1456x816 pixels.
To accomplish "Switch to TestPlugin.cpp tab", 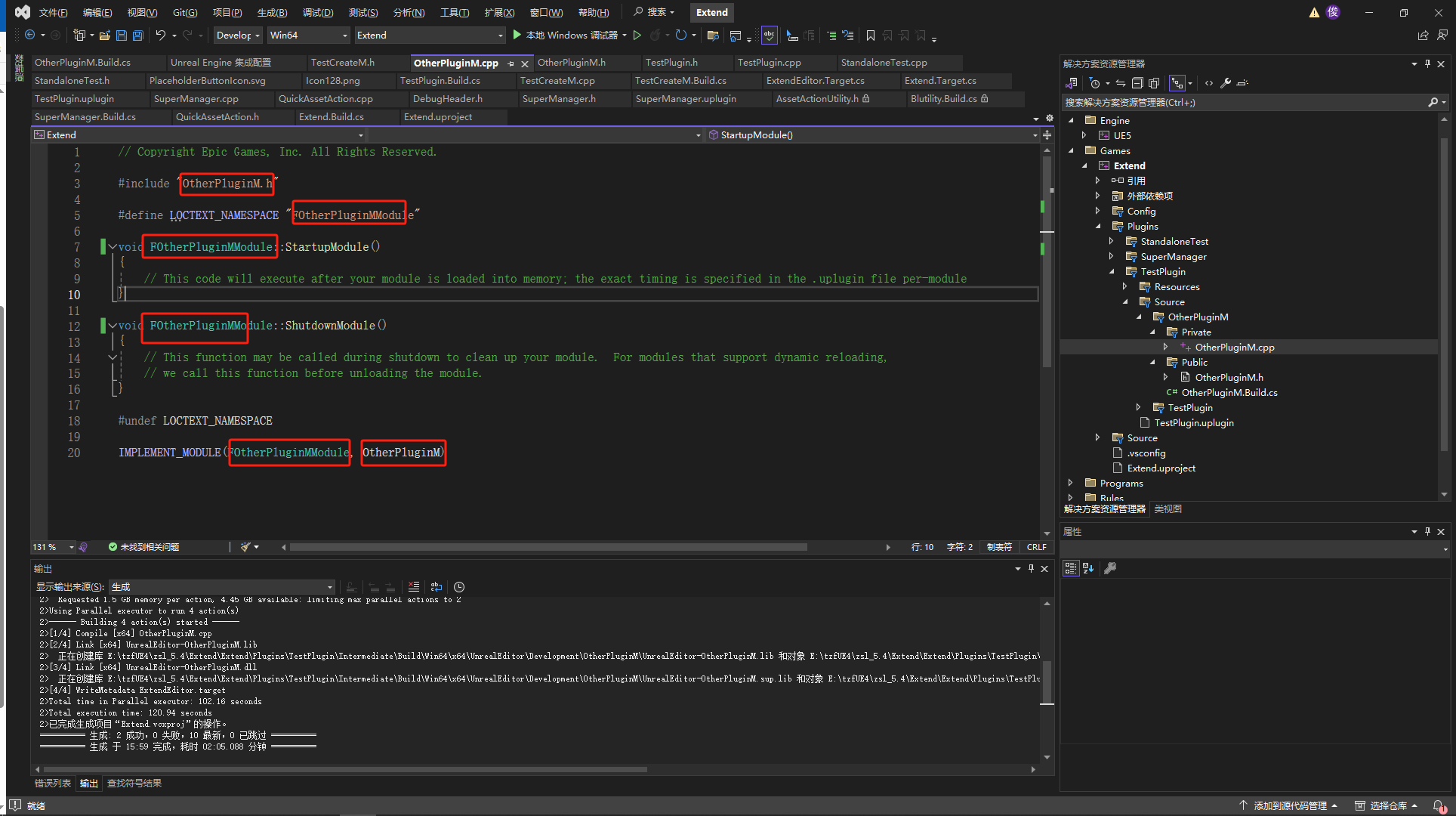I will [769, 63].
